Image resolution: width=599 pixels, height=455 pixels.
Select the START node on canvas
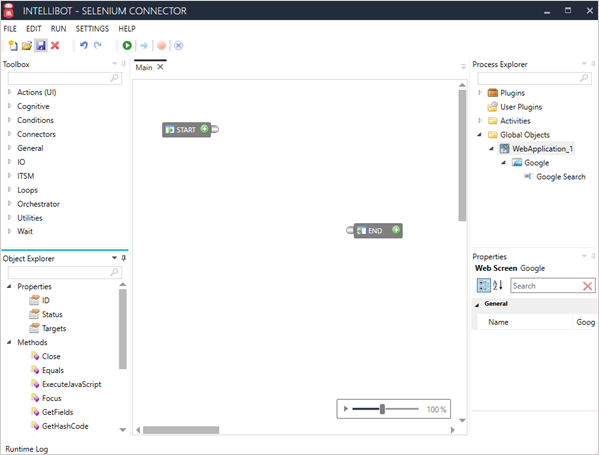pos(186,130)
